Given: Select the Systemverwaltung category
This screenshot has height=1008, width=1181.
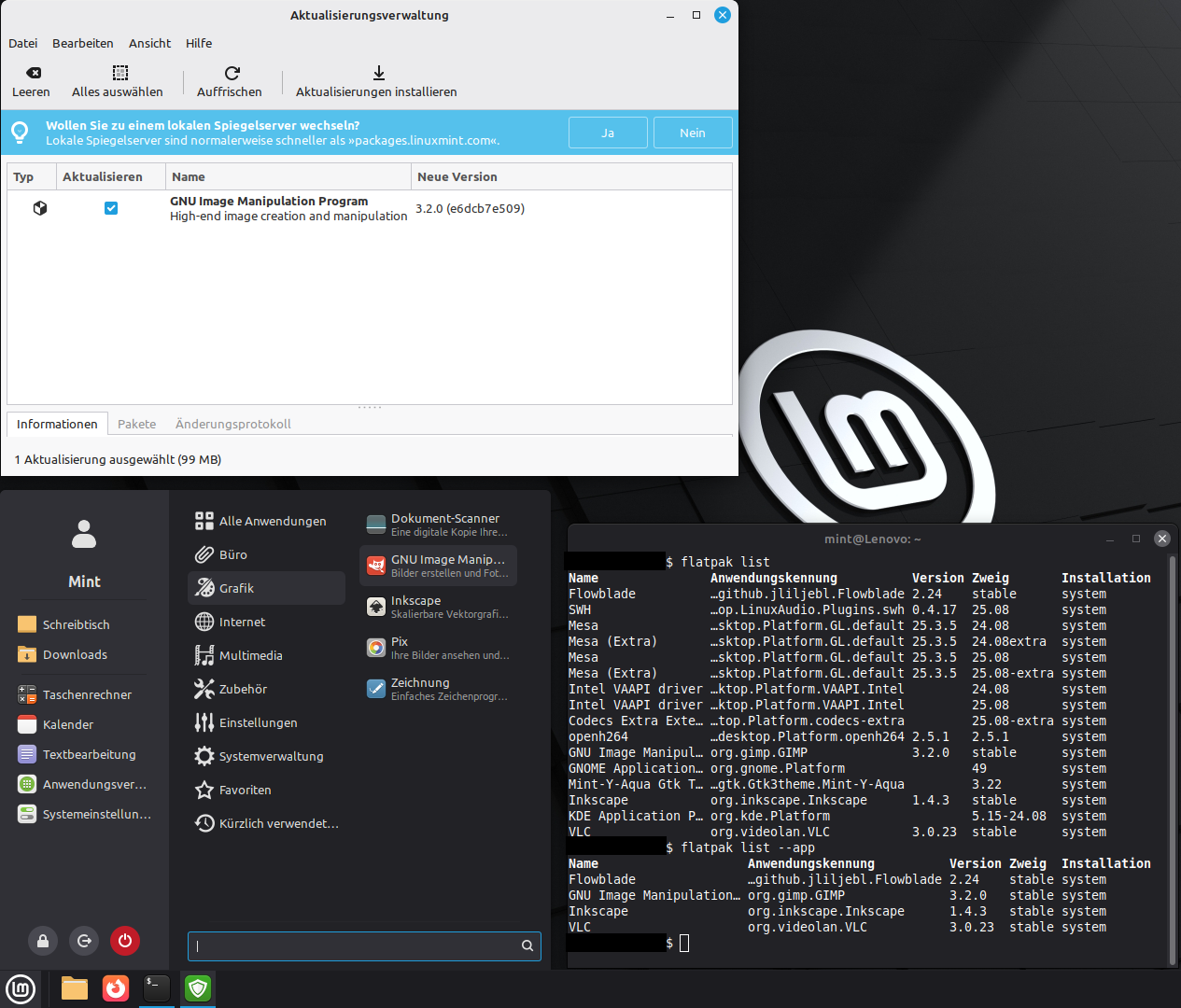Looking at the screenshot, I should coord(266,756).
